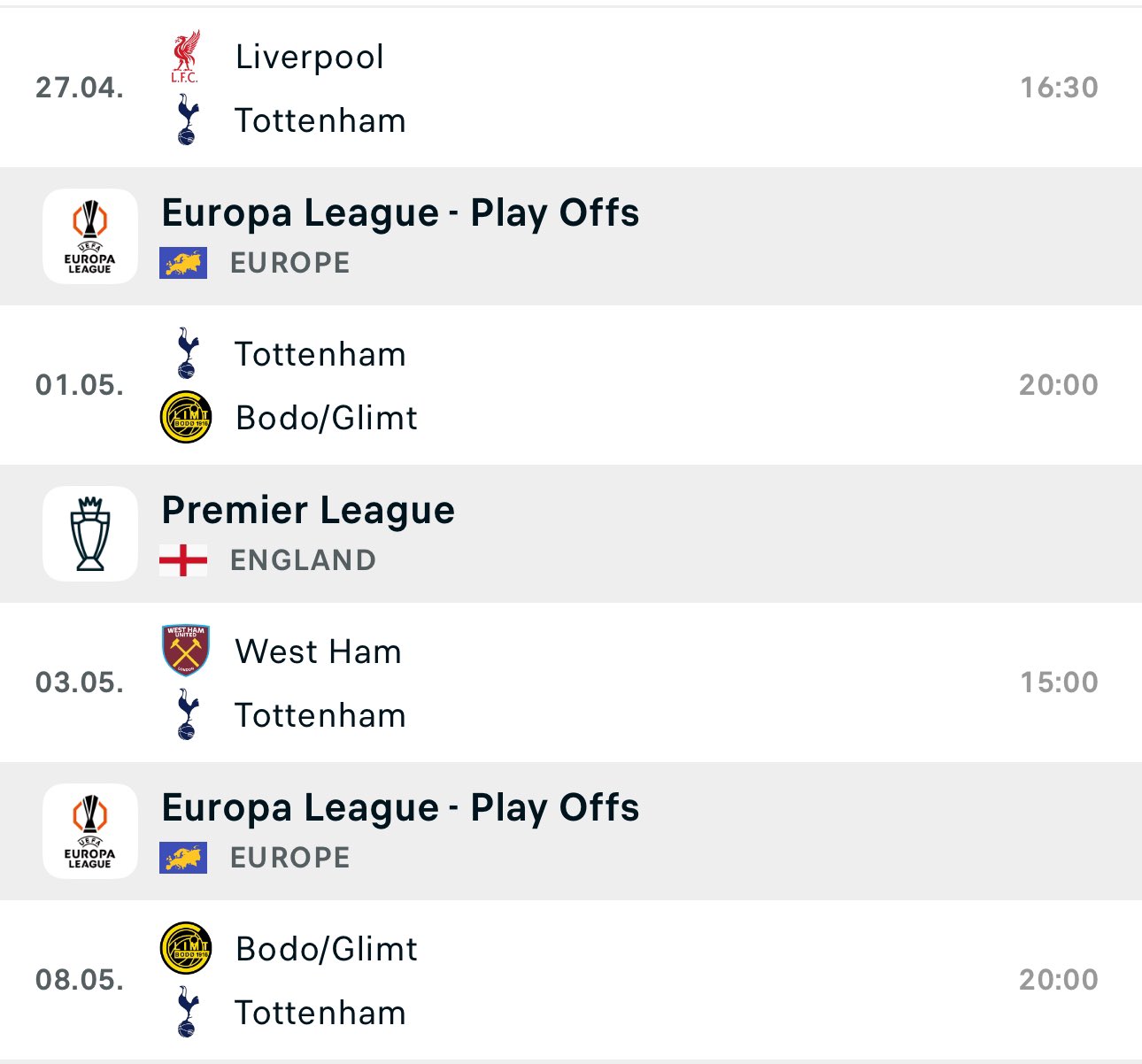Click Tottenham crest in 27.04 match

[x=187, y=120]
